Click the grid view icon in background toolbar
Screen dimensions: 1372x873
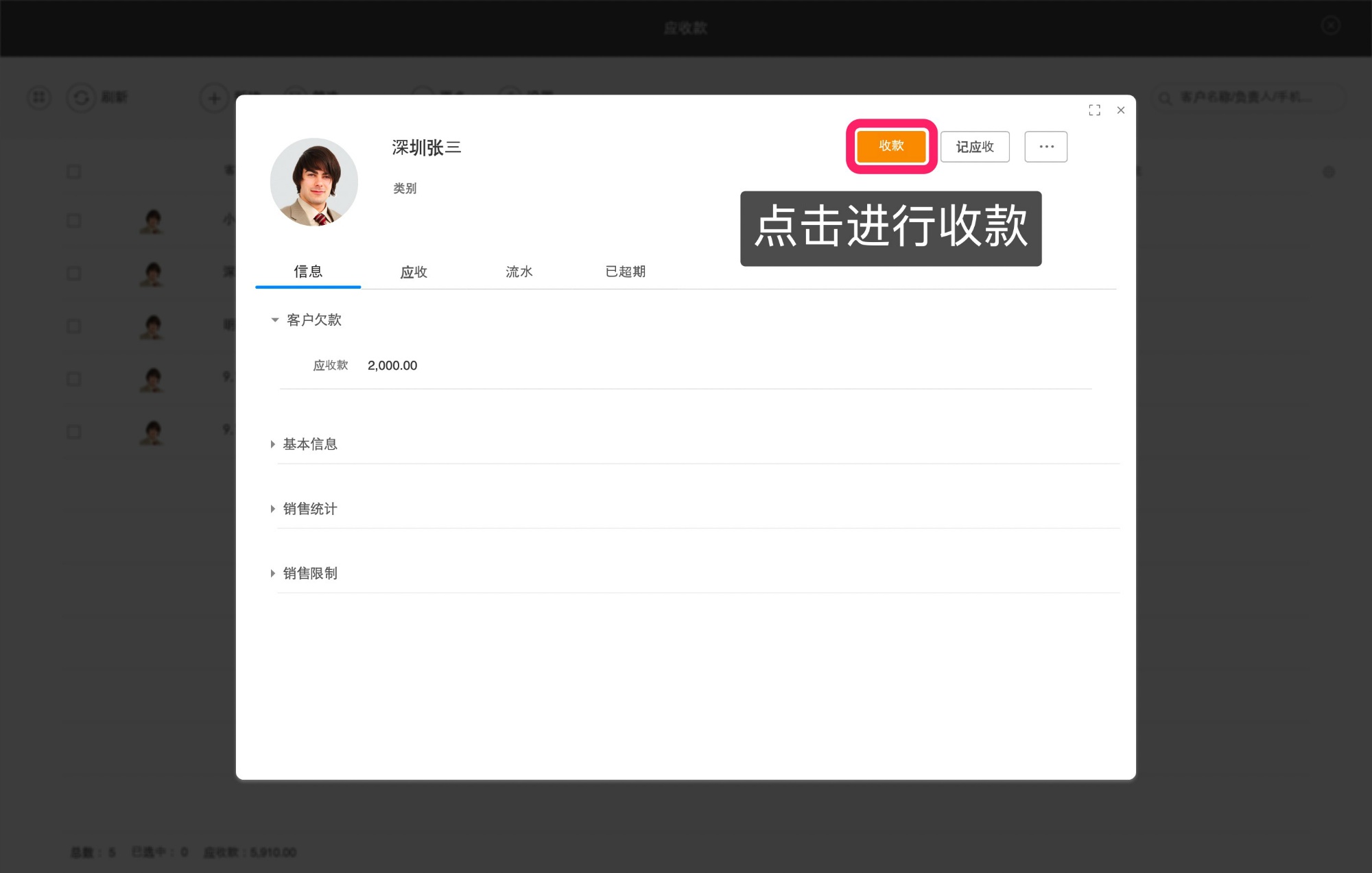pyautogui.click(x=39, y=97)
